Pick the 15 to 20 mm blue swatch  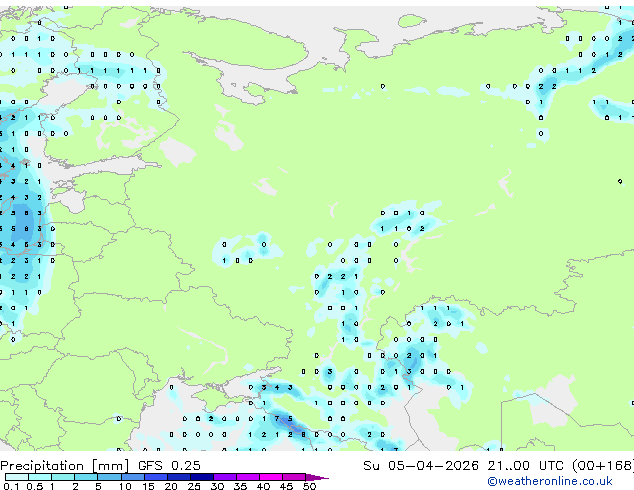156,477
